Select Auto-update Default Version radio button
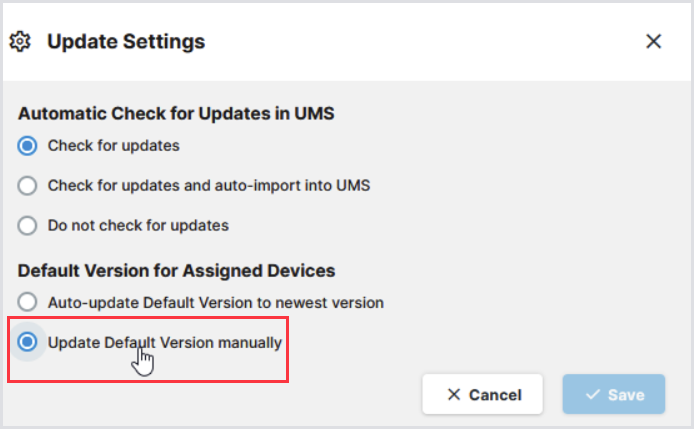Image resolution: width=694 pixels, height=429 pixels. coord(28,302)
